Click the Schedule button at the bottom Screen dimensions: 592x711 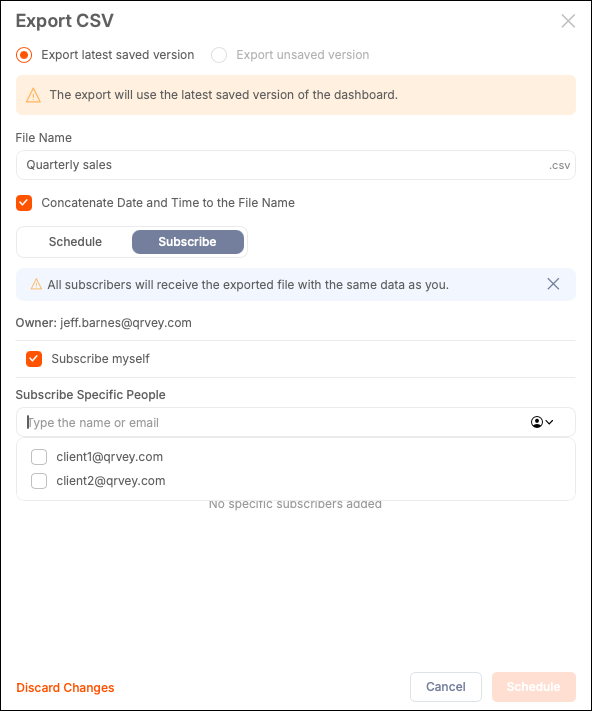pyautogui.click(x=534, y=687)
